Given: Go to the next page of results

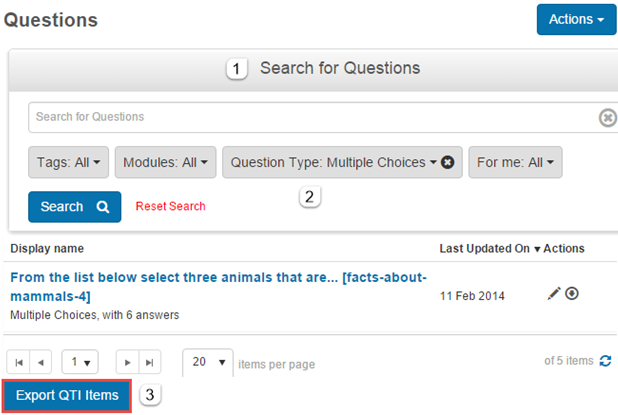Looking at the screenshot, I should pos(125,362).
